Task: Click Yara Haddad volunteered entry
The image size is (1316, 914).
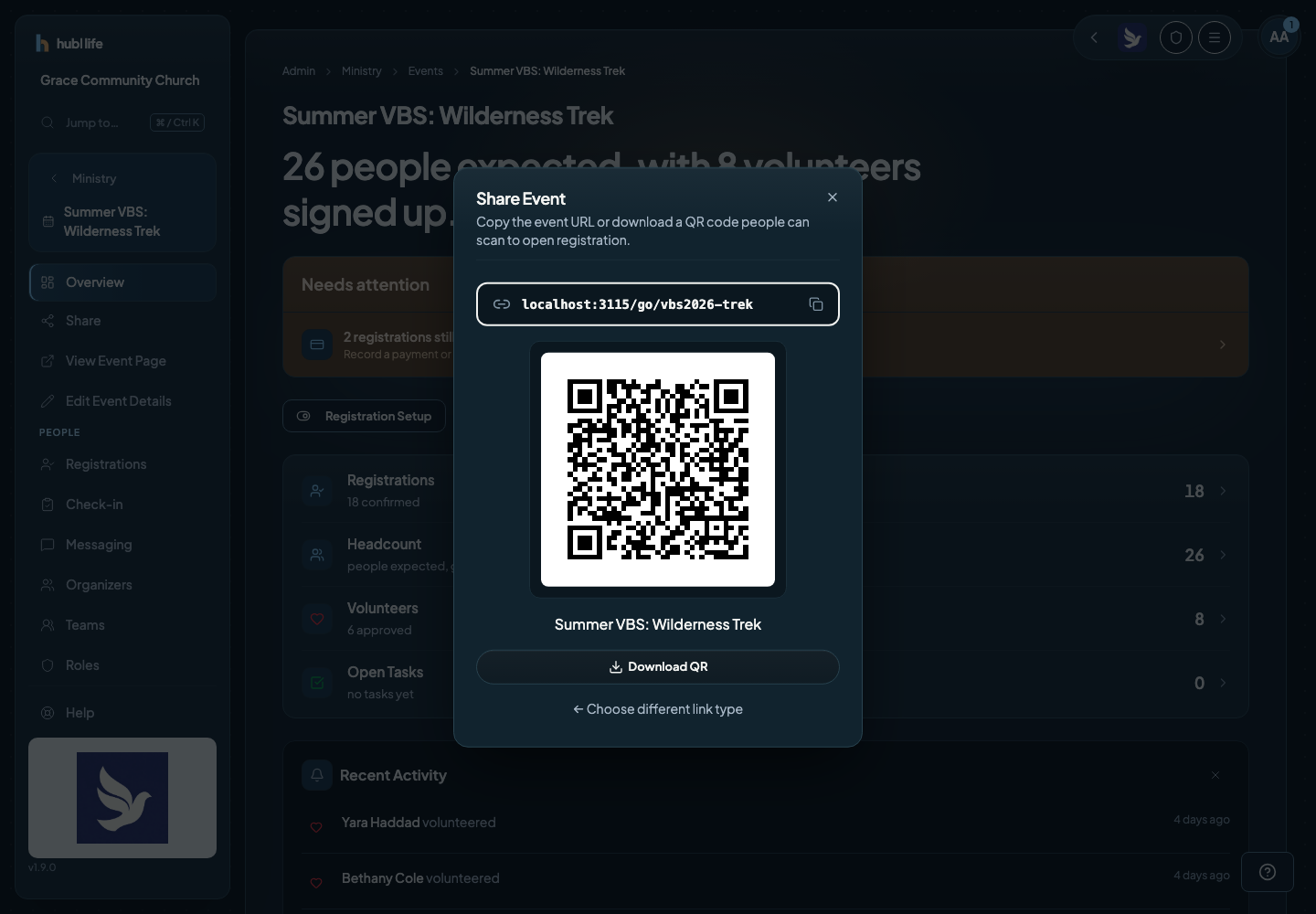Action: pos(766,823)
